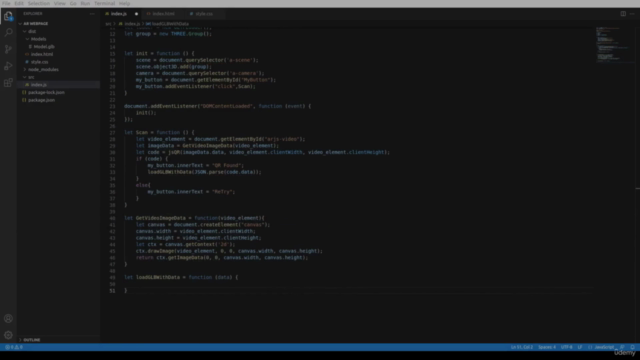
Task: Expand the OUTLINE section
Action: point(31,340)
